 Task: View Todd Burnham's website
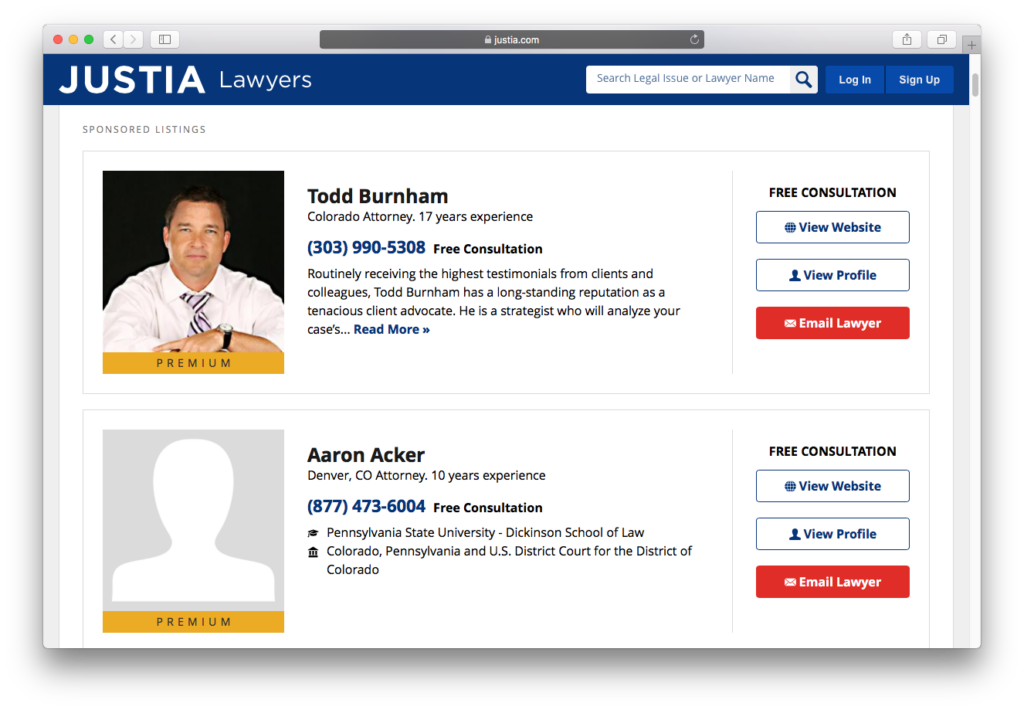832,227
